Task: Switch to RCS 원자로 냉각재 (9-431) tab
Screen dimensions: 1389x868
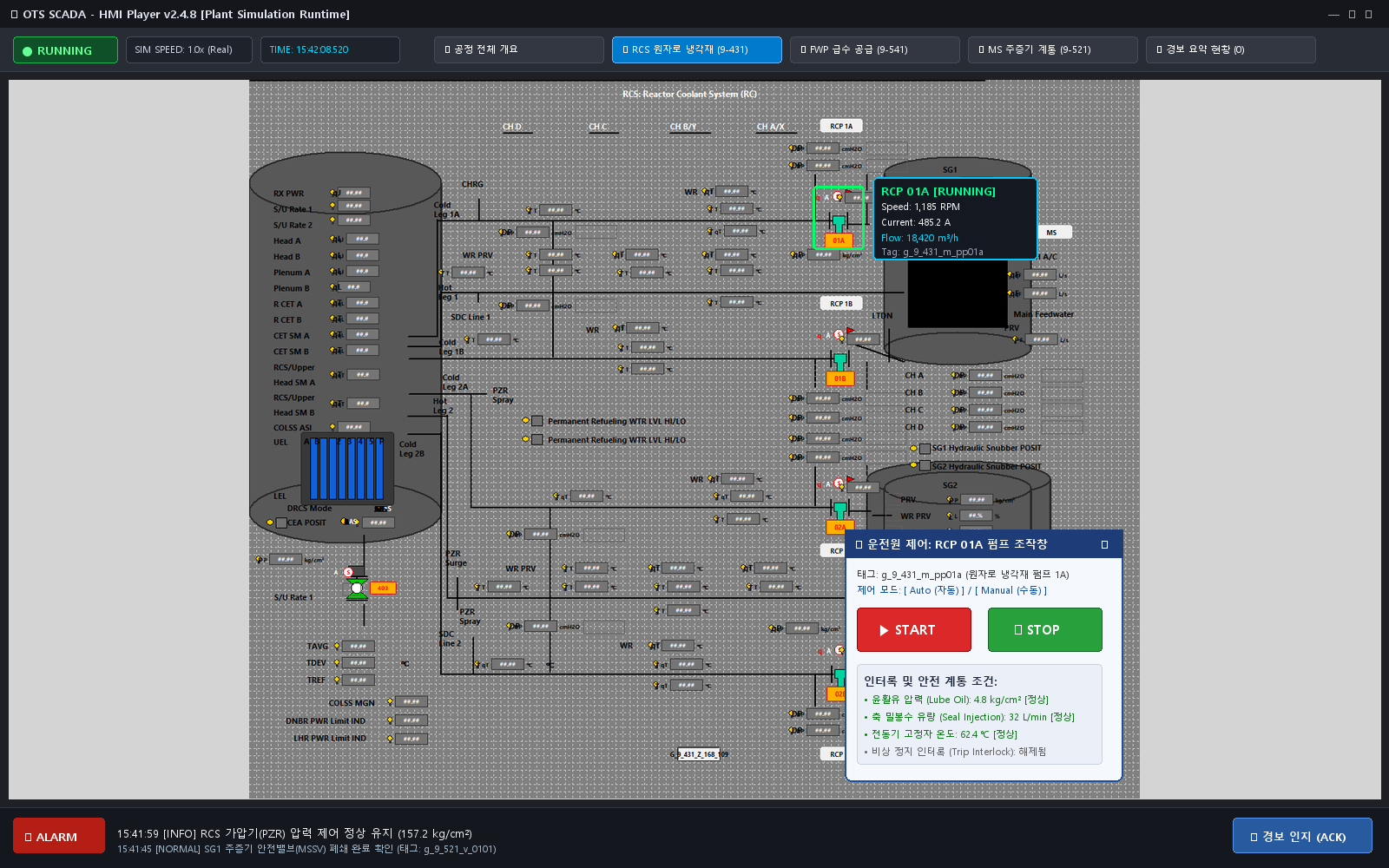Action: 697,49
